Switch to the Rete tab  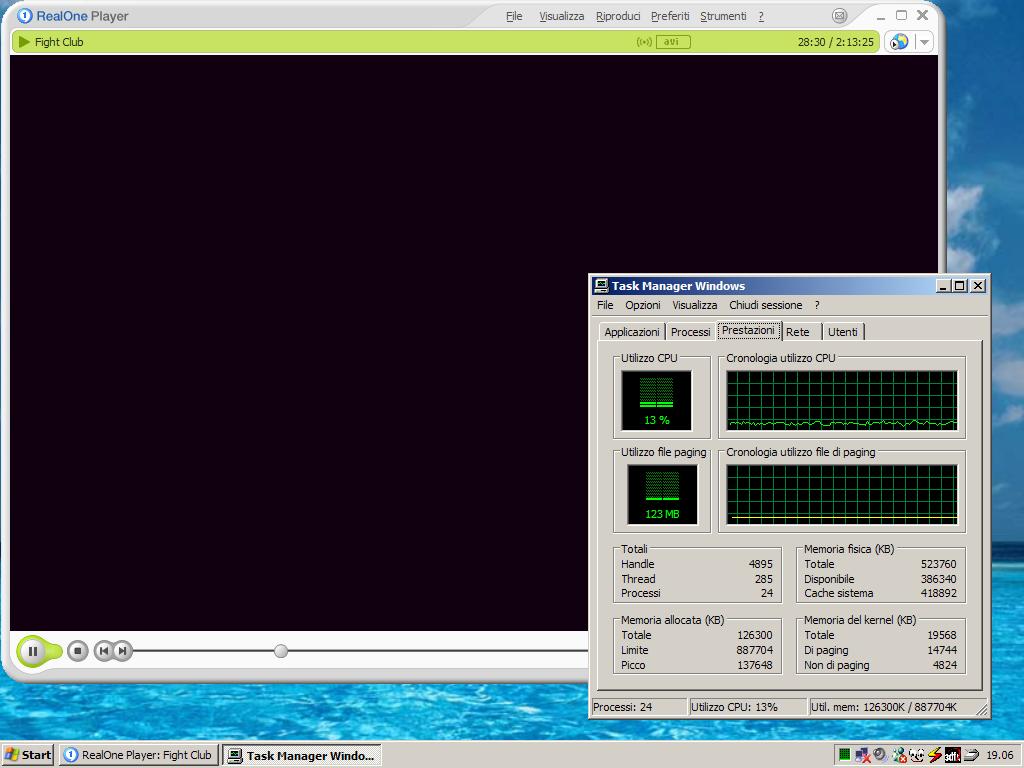click(797, 332)
